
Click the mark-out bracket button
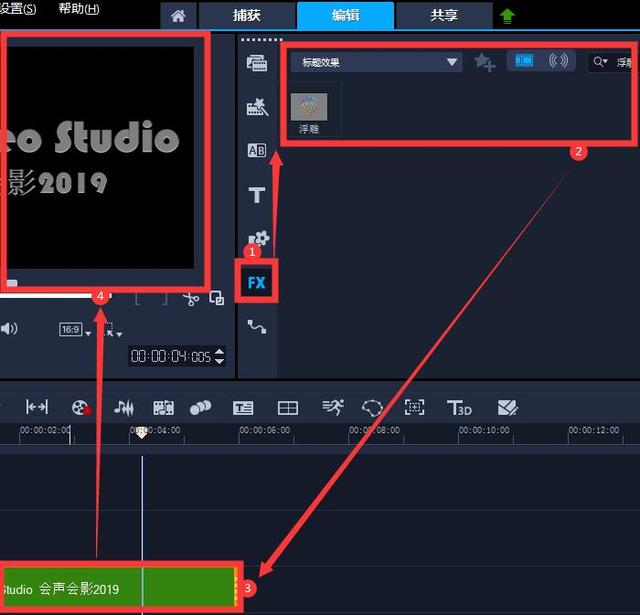164,300
